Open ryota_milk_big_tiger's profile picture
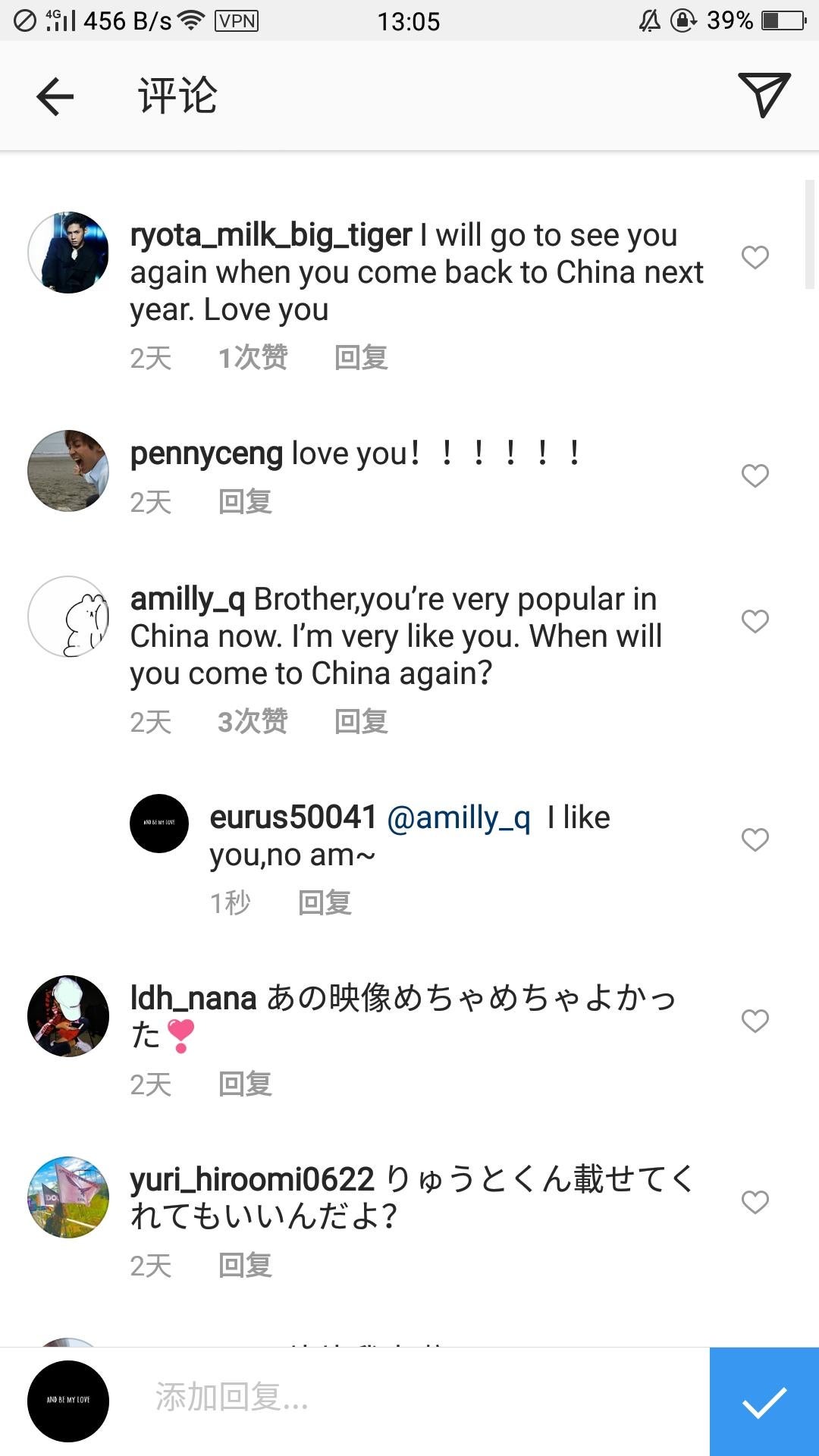819x1456 pixels. click(x=68, y=253)
